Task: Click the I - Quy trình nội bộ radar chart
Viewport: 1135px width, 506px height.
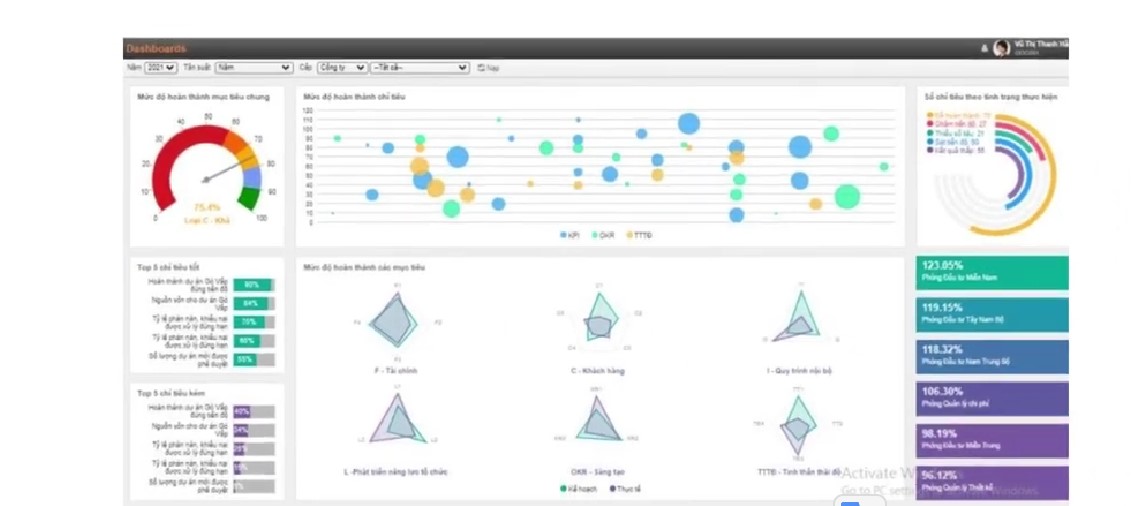Action: coord(799,322)
